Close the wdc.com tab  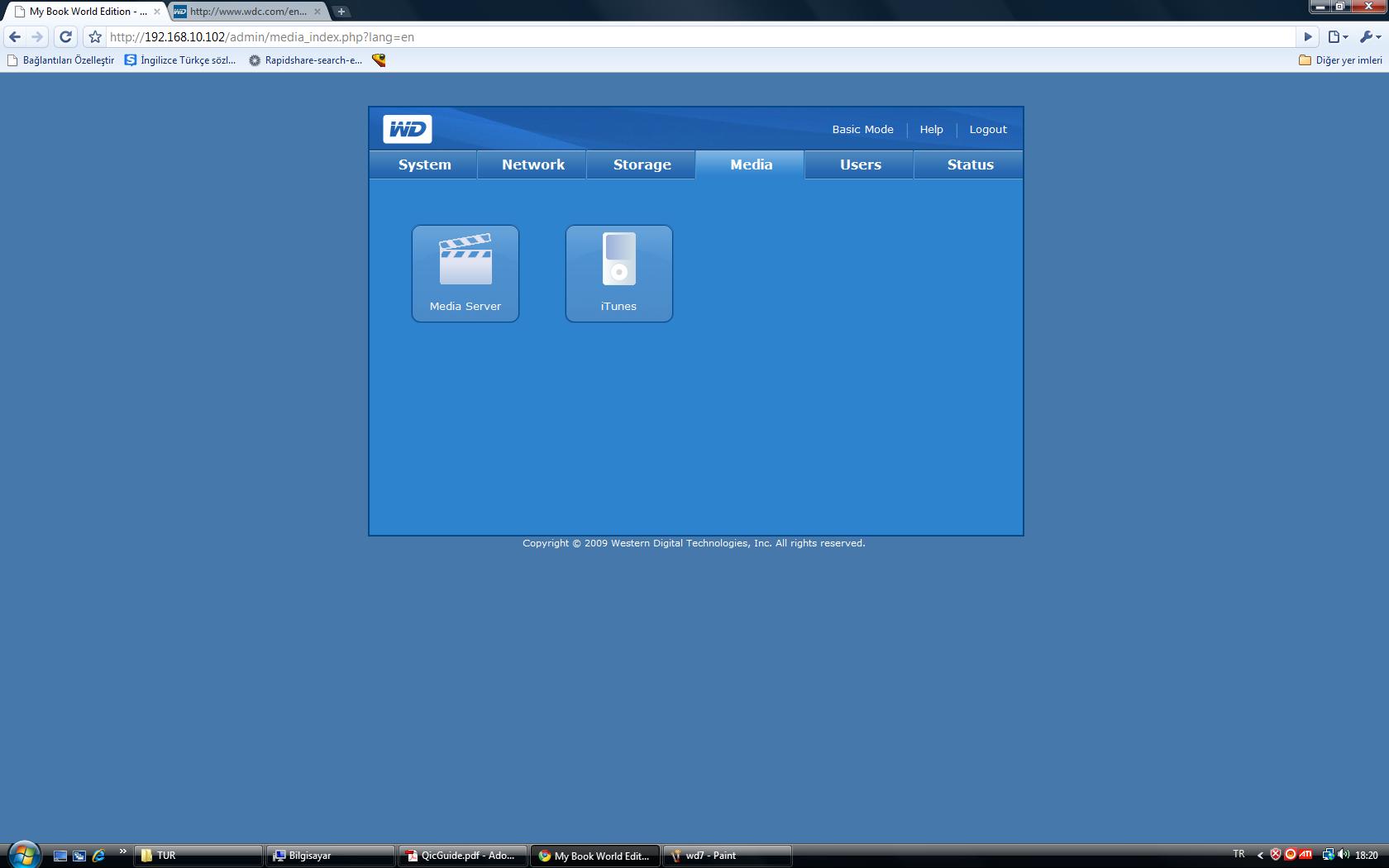(317, 12)
